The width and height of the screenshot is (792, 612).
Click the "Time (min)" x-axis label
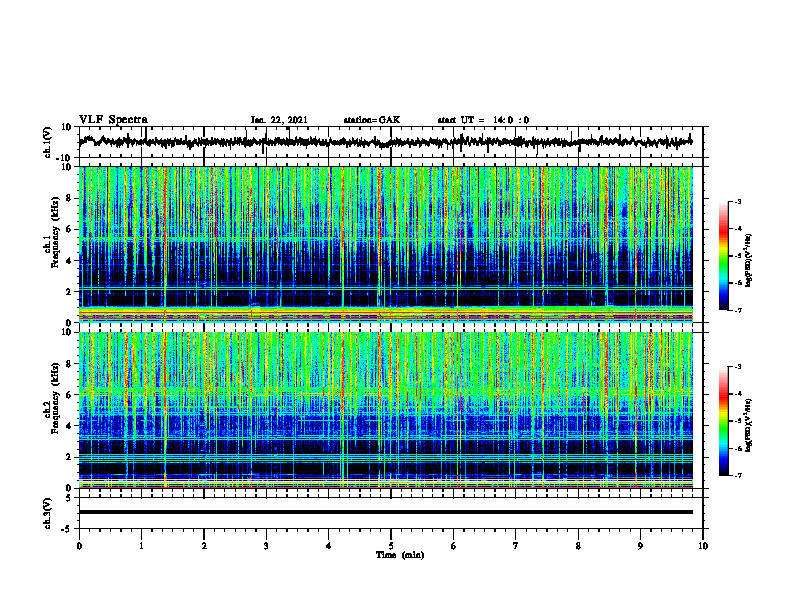[x=400, y=555]
